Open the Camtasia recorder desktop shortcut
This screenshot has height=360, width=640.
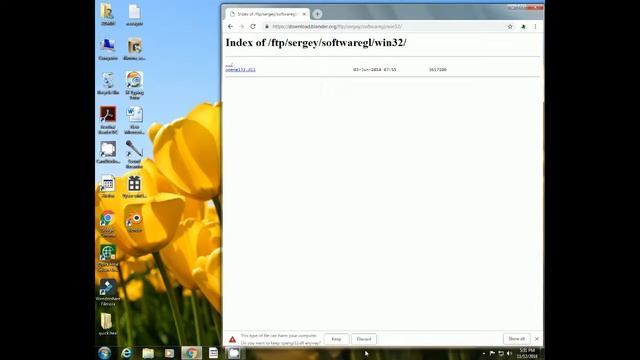click(108, 153)
